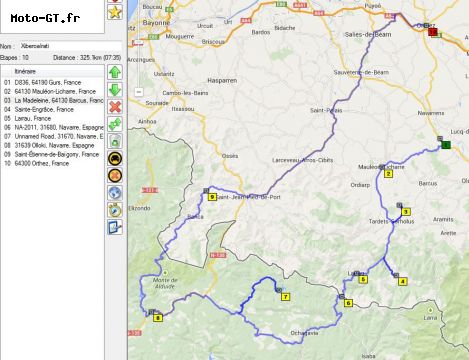The image size is (469, 360).
Task: Select step 07 Unnamed Road, 31670, Navarre
Action: [53, 136]
